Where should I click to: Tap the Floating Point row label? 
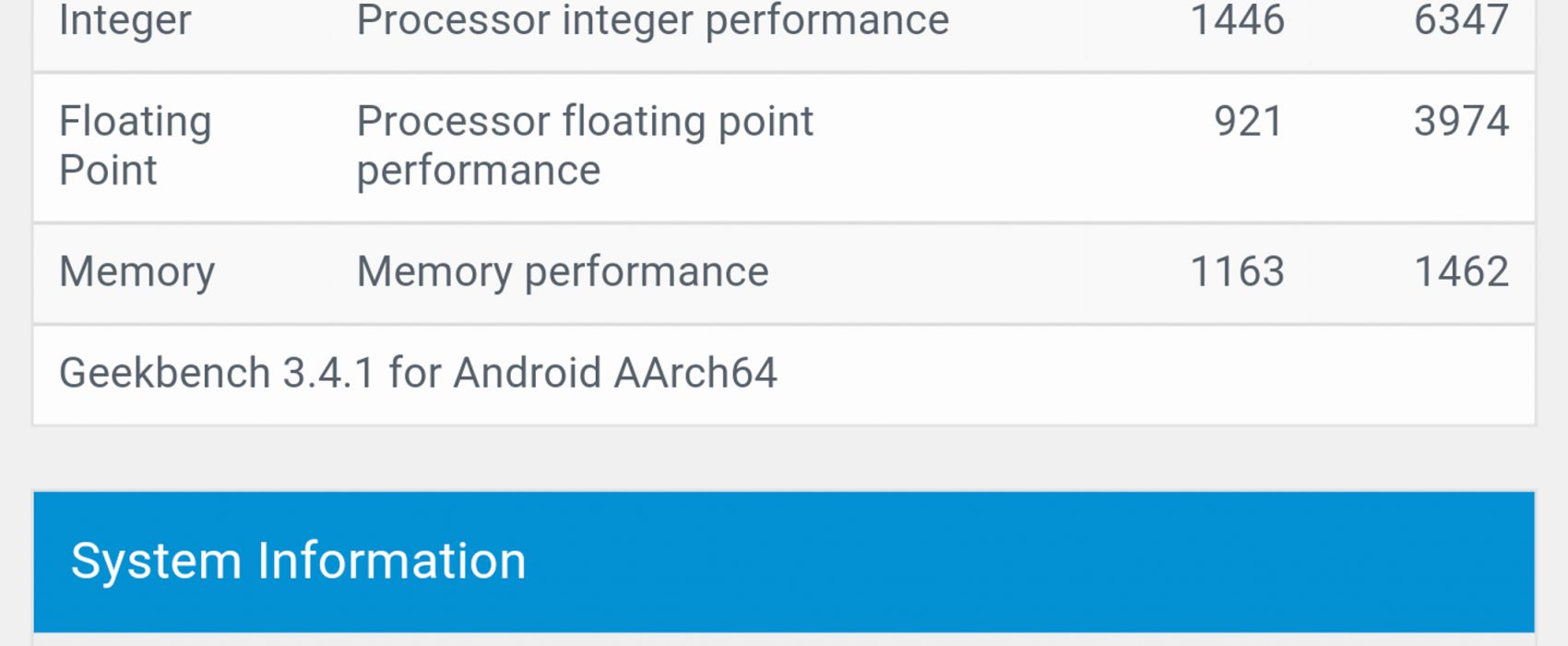click(136, 146)
